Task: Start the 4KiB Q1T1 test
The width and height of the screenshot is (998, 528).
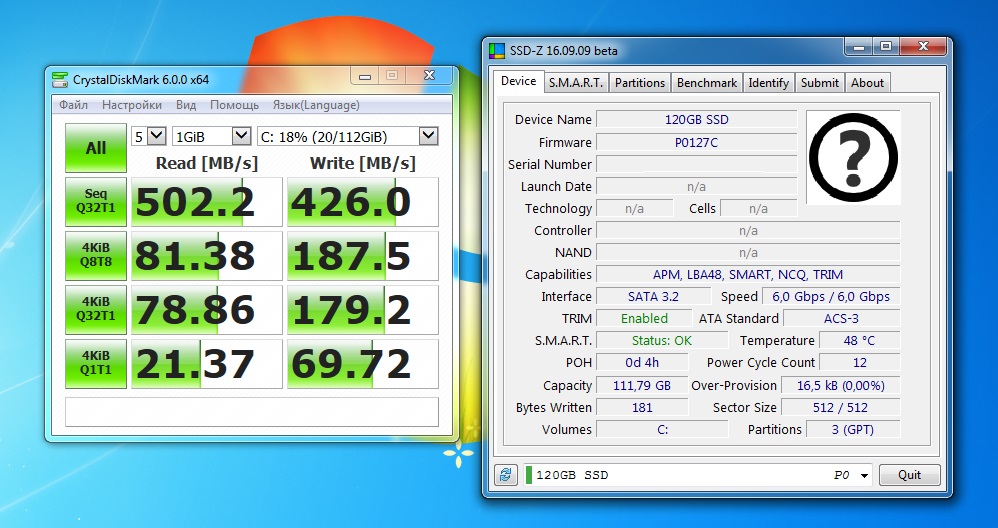Action: 95,364
